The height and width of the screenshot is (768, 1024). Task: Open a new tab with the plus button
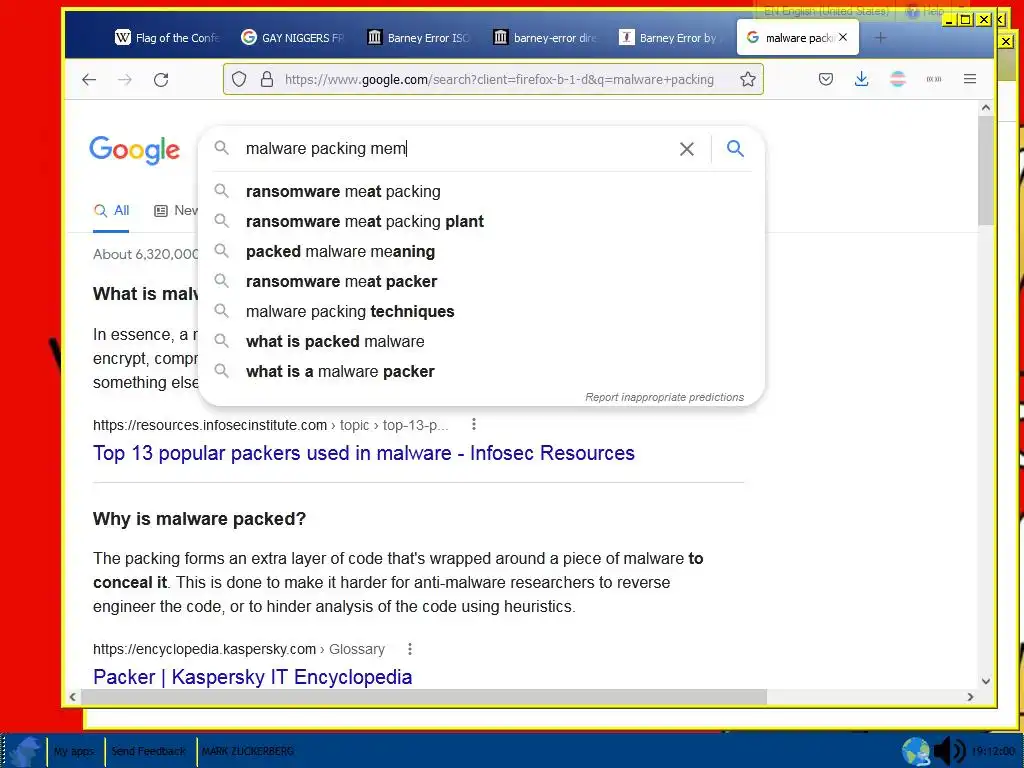pyautogui.click(x=880, y=38)
